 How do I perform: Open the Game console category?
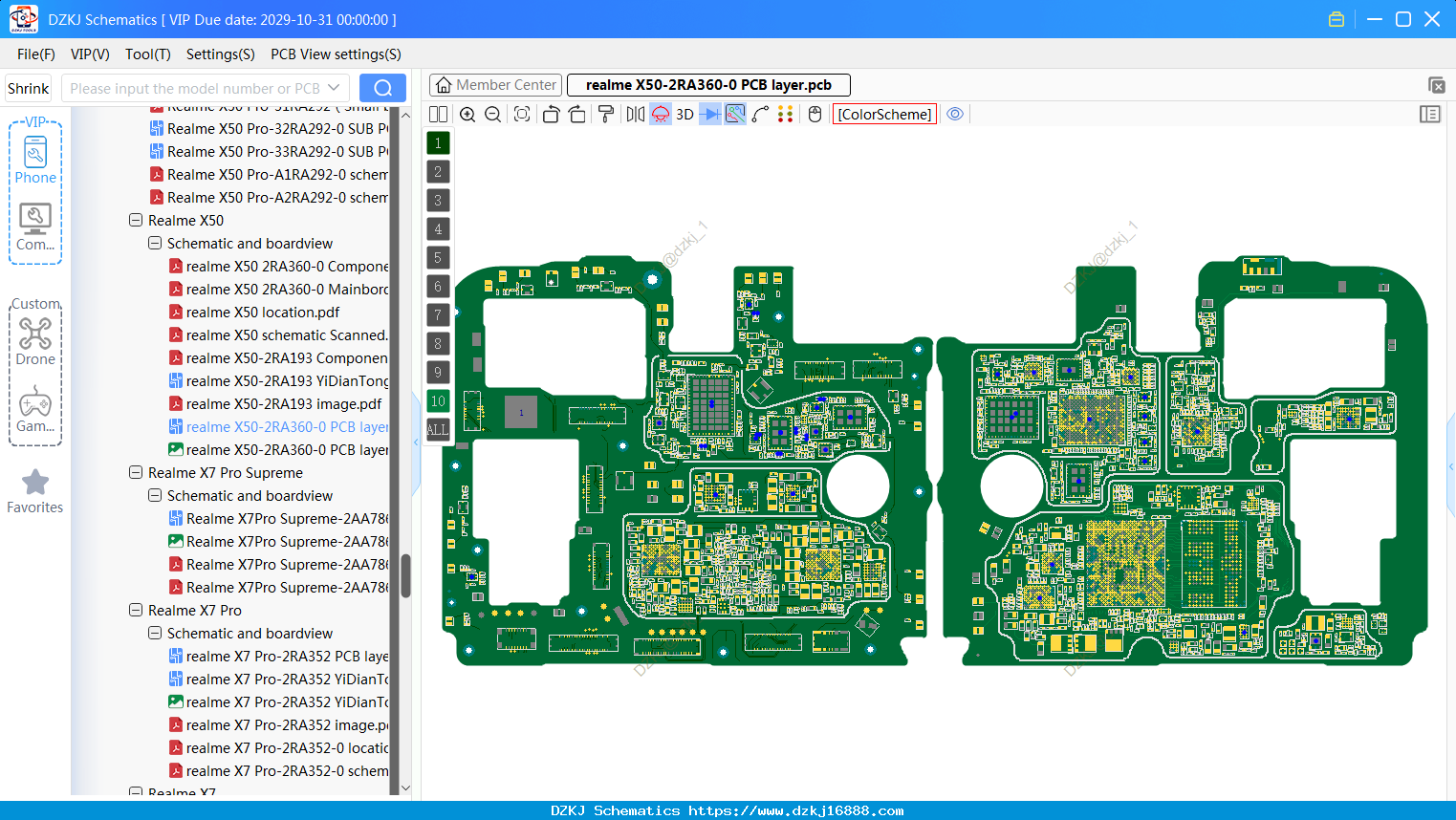[x=35, y=409]
